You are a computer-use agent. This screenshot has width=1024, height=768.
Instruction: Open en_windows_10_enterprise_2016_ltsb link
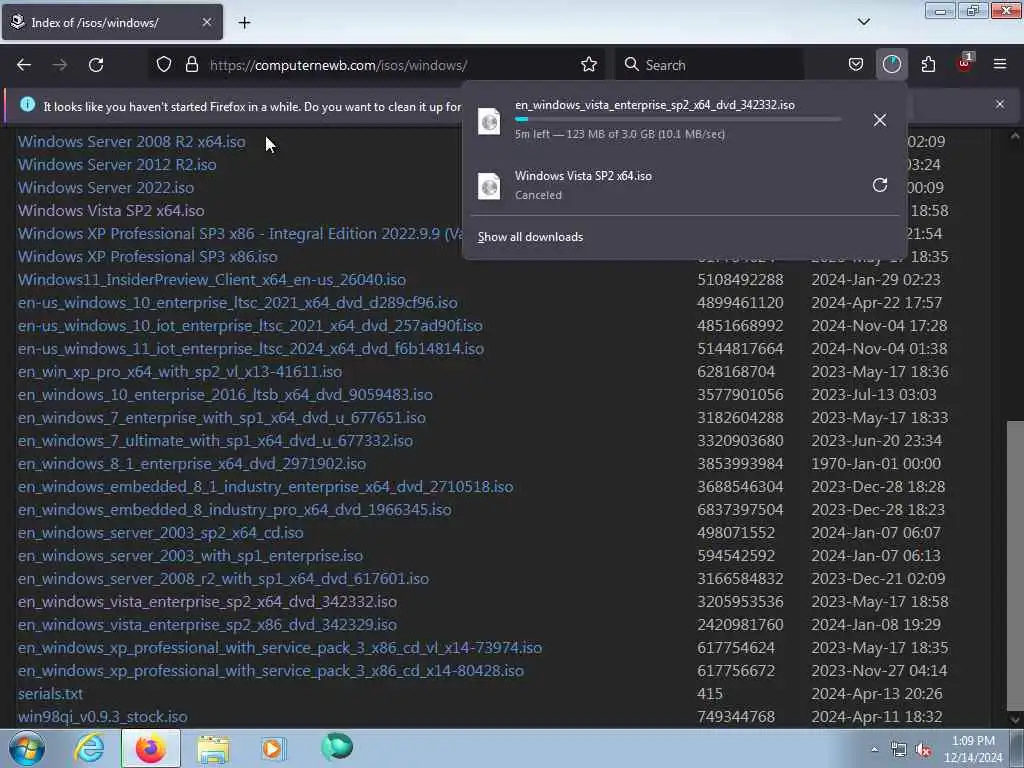point(225,394)
